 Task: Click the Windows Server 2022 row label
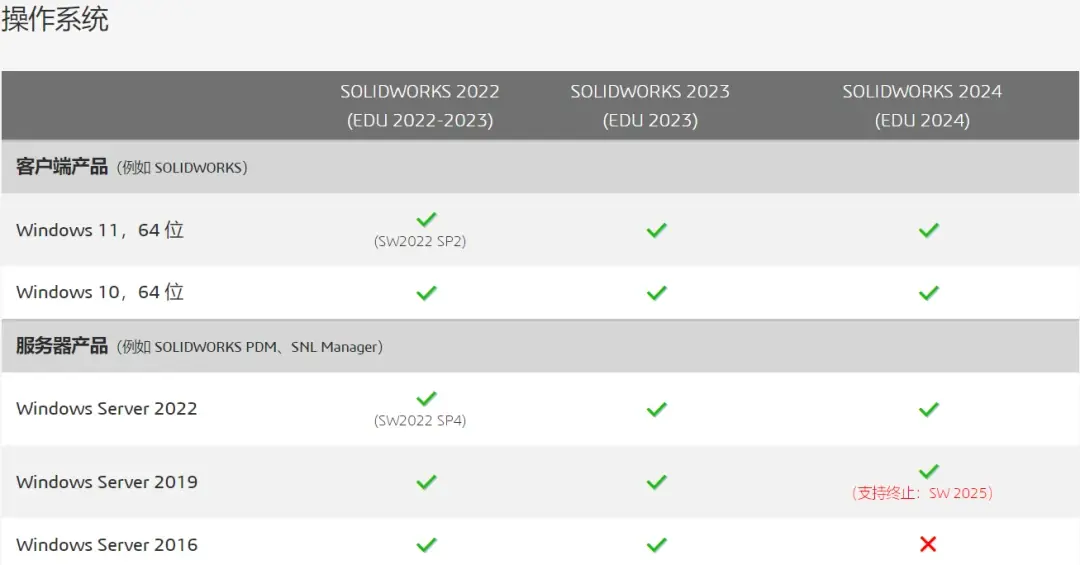107,409
